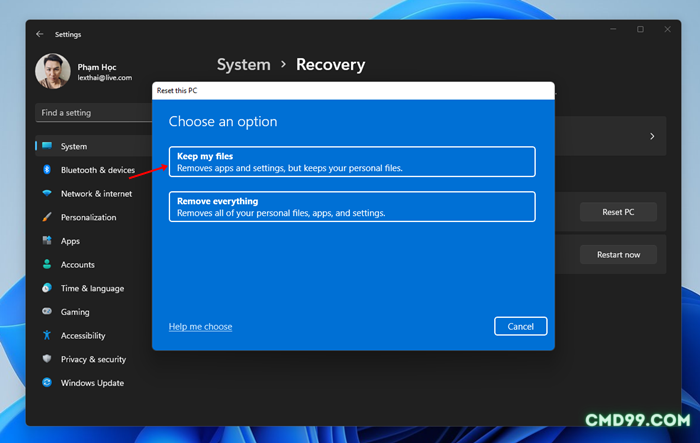700x443 pixels.
Task: Open the Phạm Học profile picture
Action: point(53,71)
